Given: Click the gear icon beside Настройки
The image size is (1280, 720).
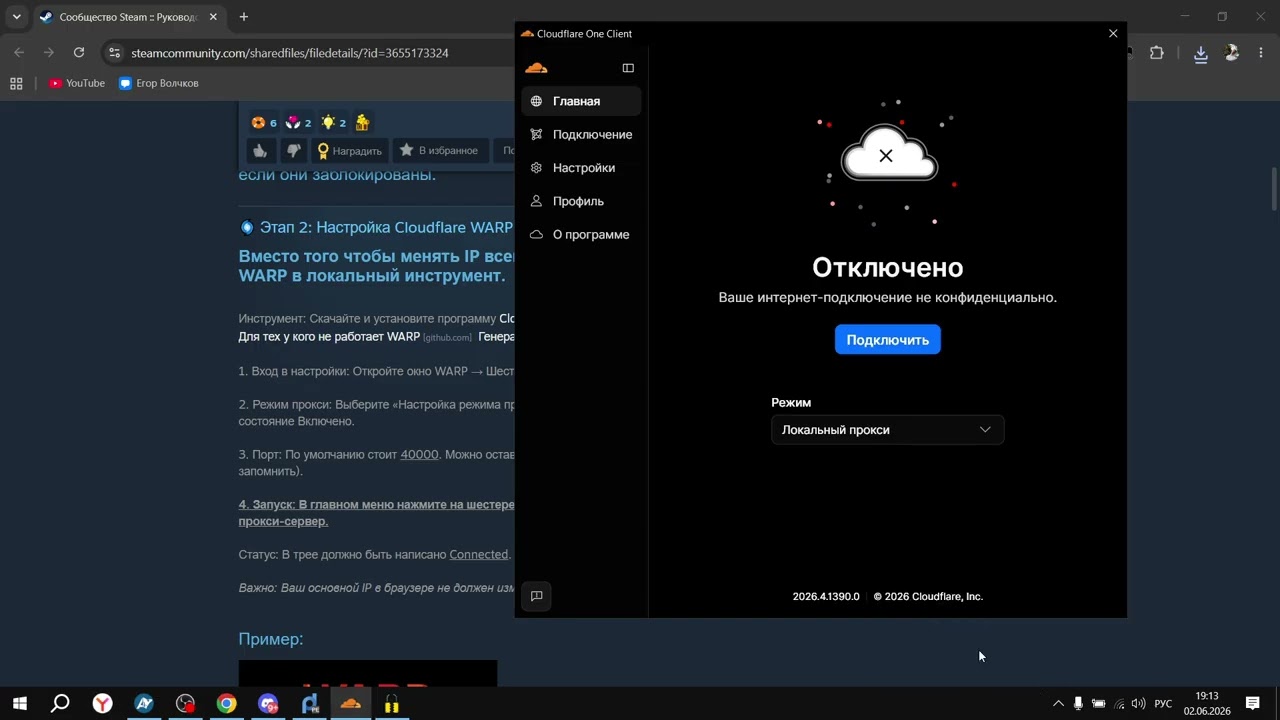Looking at the screenshot, I should pos(536,168).
